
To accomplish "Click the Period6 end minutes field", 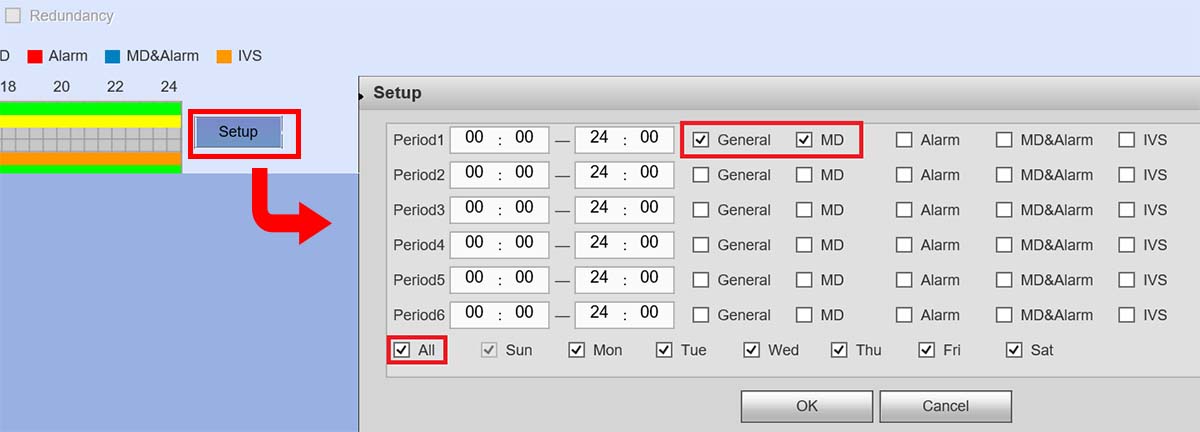I will pos(649,313).
